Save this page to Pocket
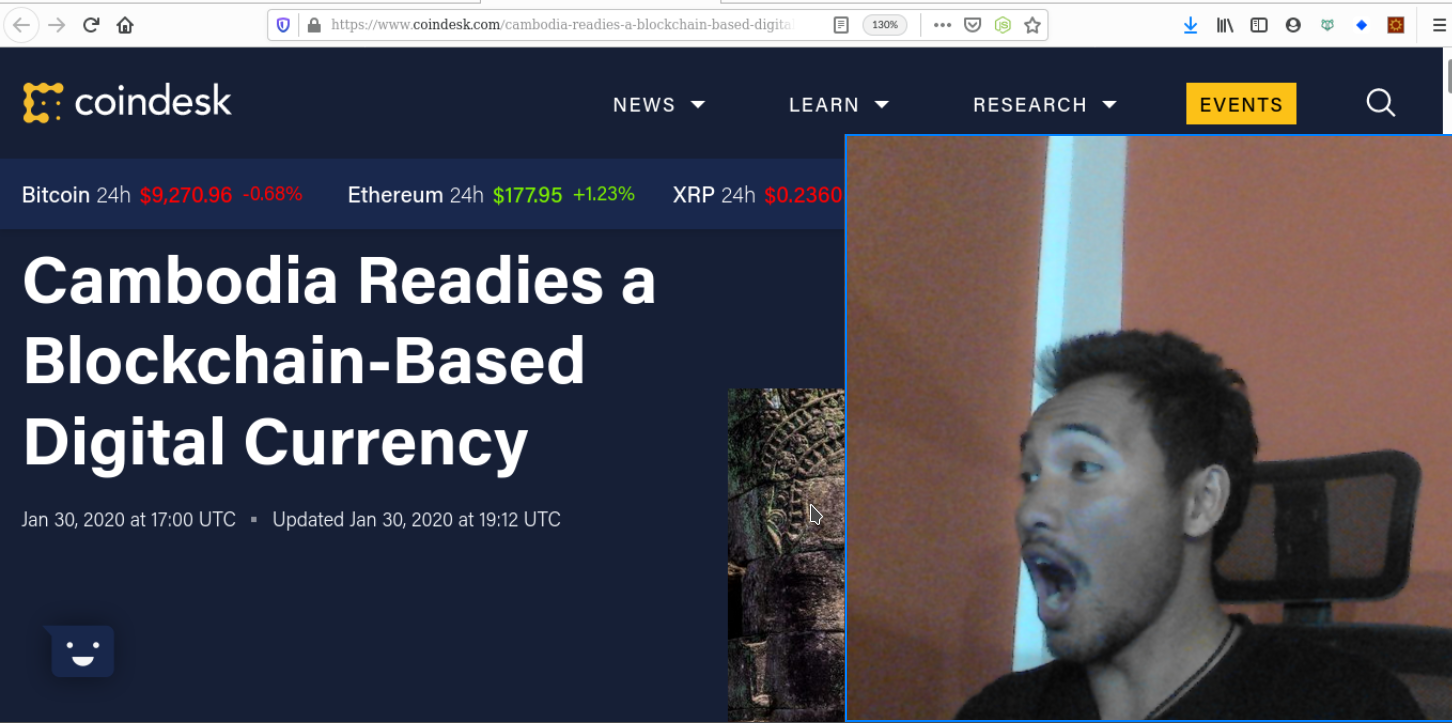This screenshot has height=723, width=1452. pos(972,25)
